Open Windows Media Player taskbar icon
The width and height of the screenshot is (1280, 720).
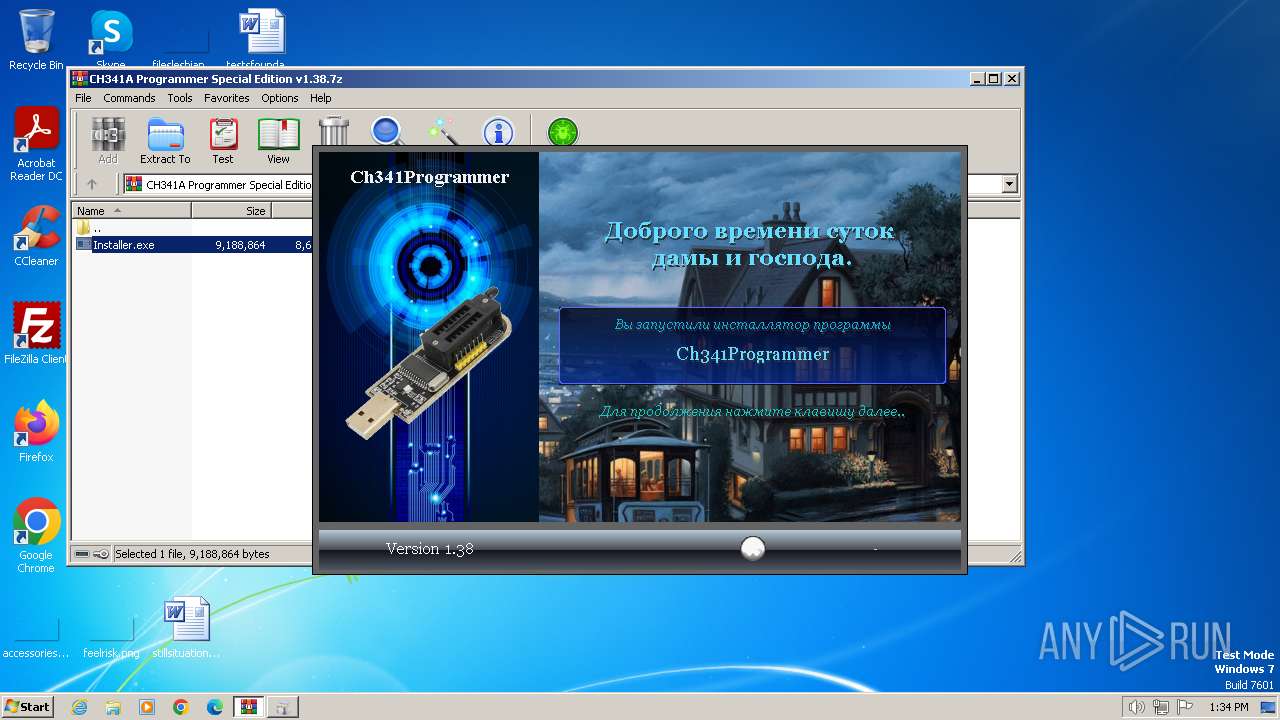[147, 707]
